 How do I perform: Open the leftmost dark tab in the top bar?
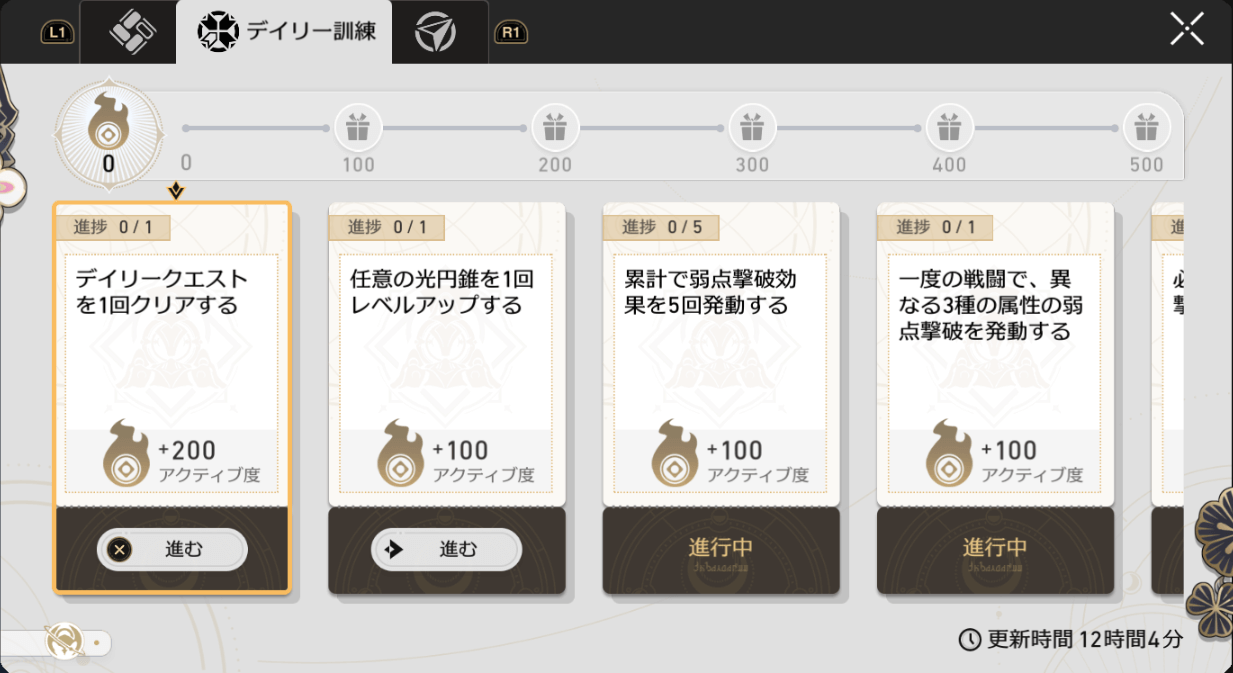point(127,30)
